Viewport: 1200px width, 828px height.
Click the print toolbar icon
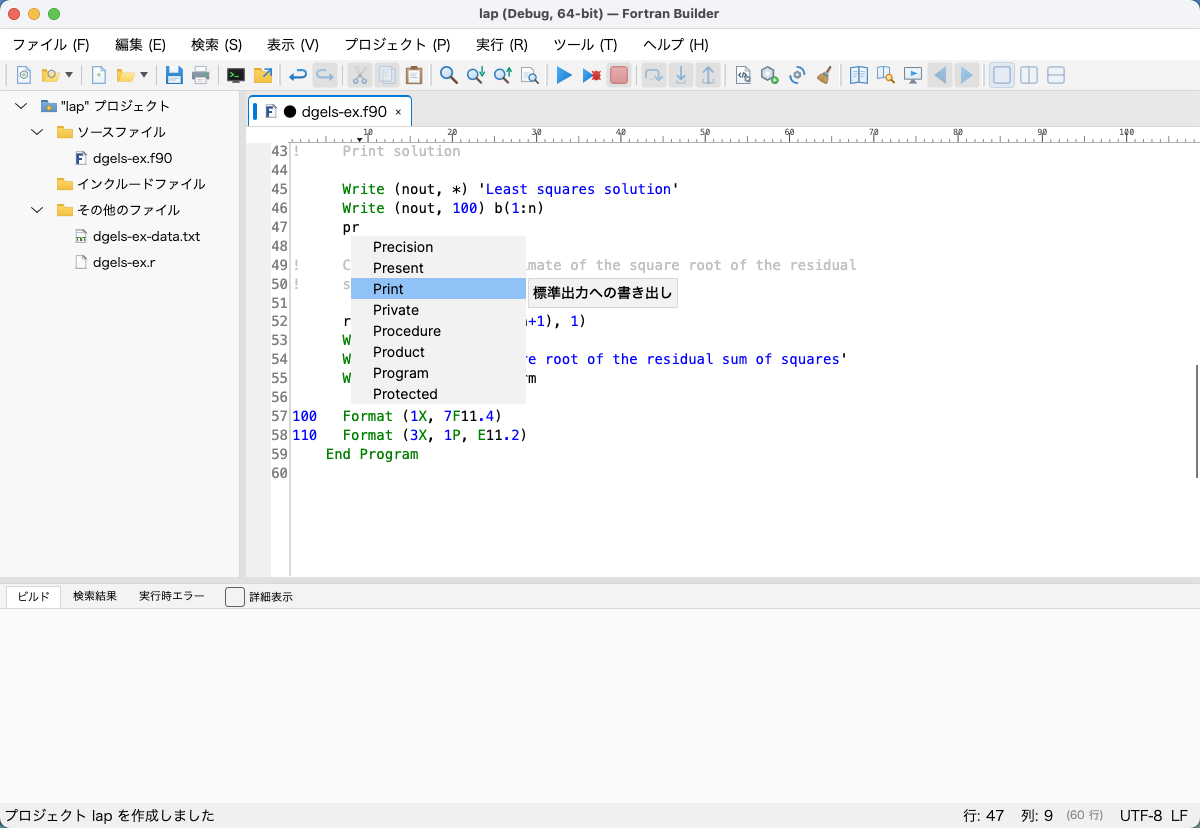point(201,75)
